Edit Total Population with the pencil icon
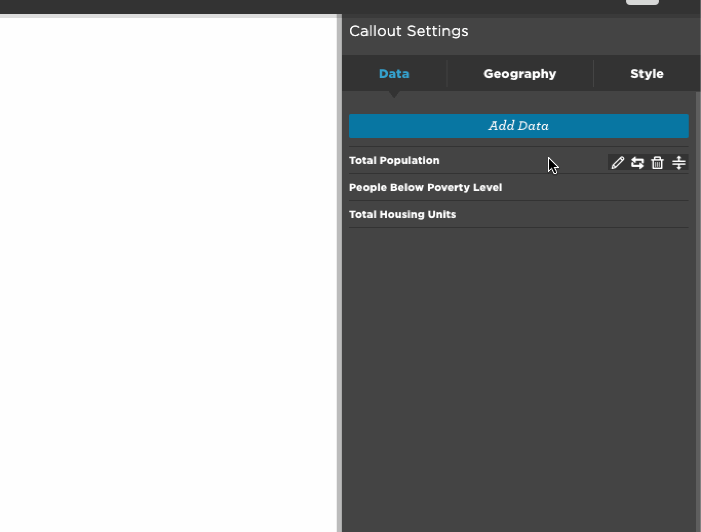 [x=617, y=163]
